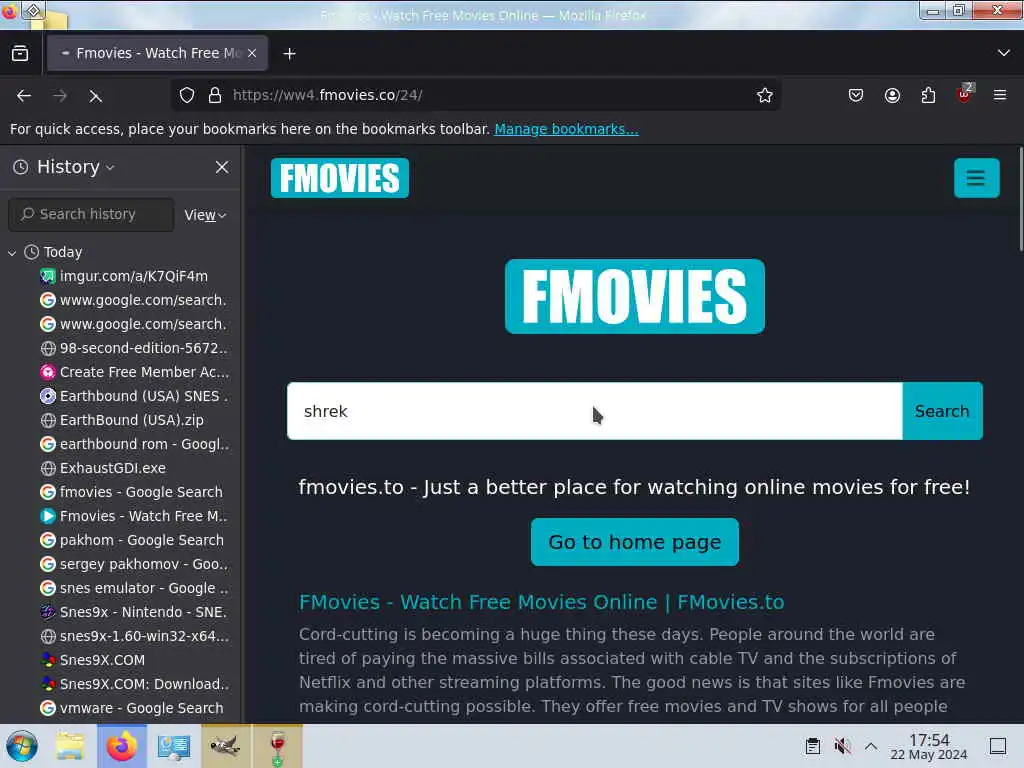
Task: Click the large FMOVIES center logo
Action: [635, 296]
